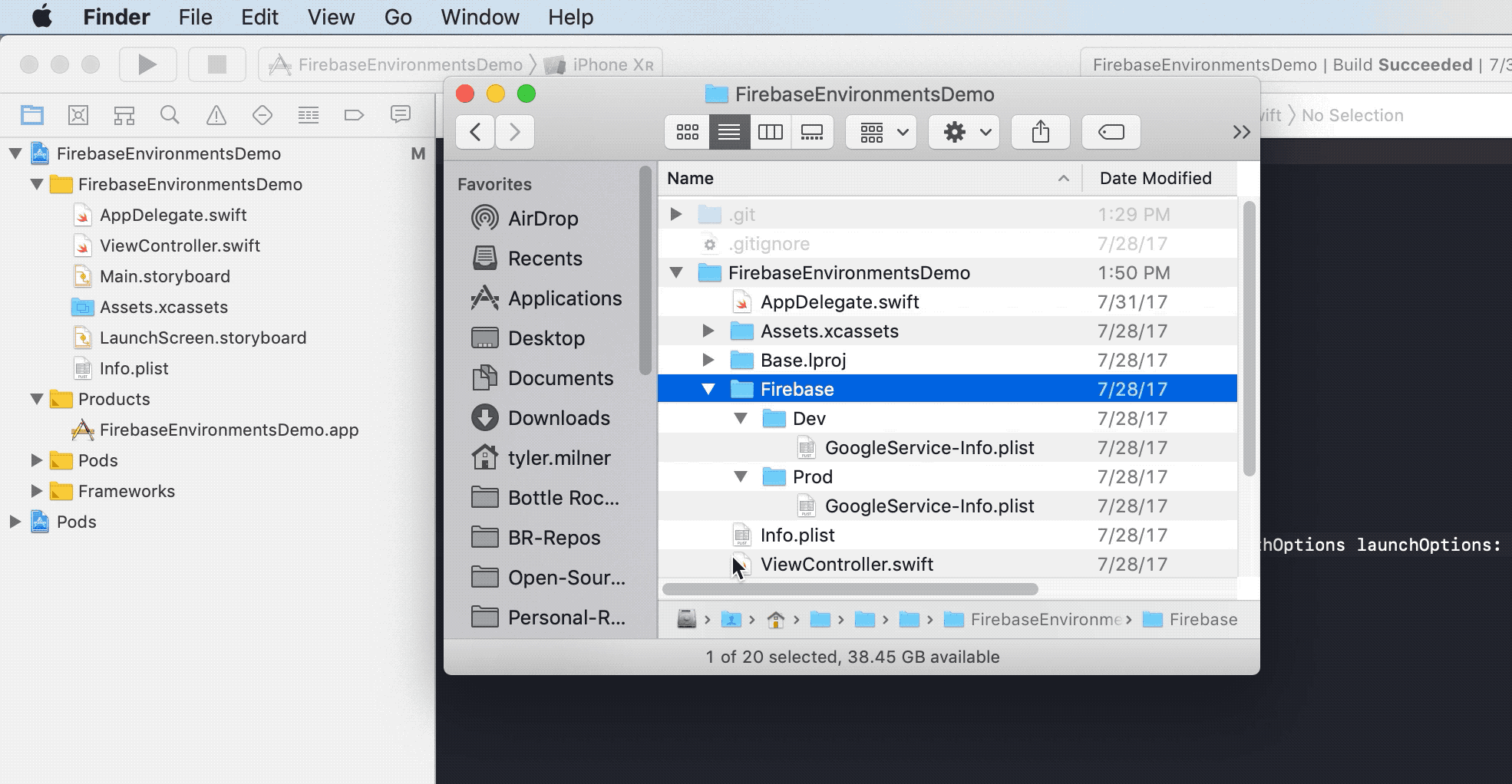Go back in Finder window
The width and height of the screenshot is (1512, 784).
point(475,132)
